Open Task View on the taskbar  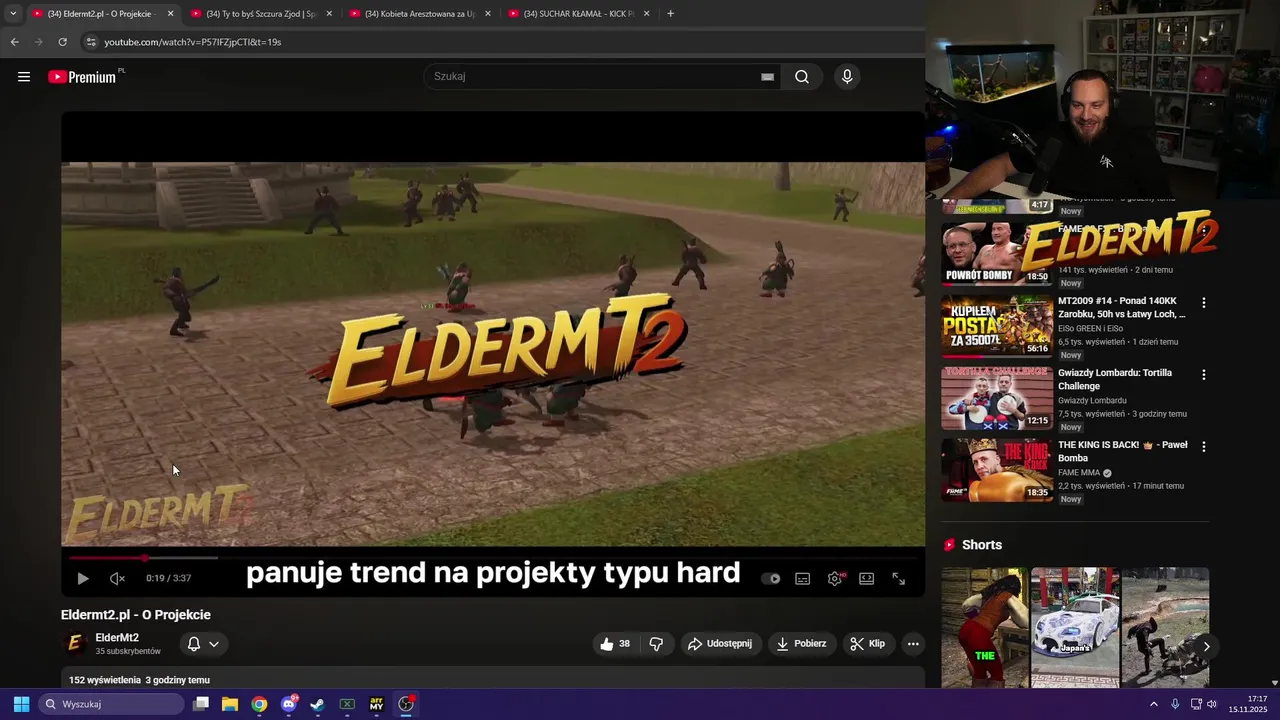pyautogui.click(x=201, y=704)
